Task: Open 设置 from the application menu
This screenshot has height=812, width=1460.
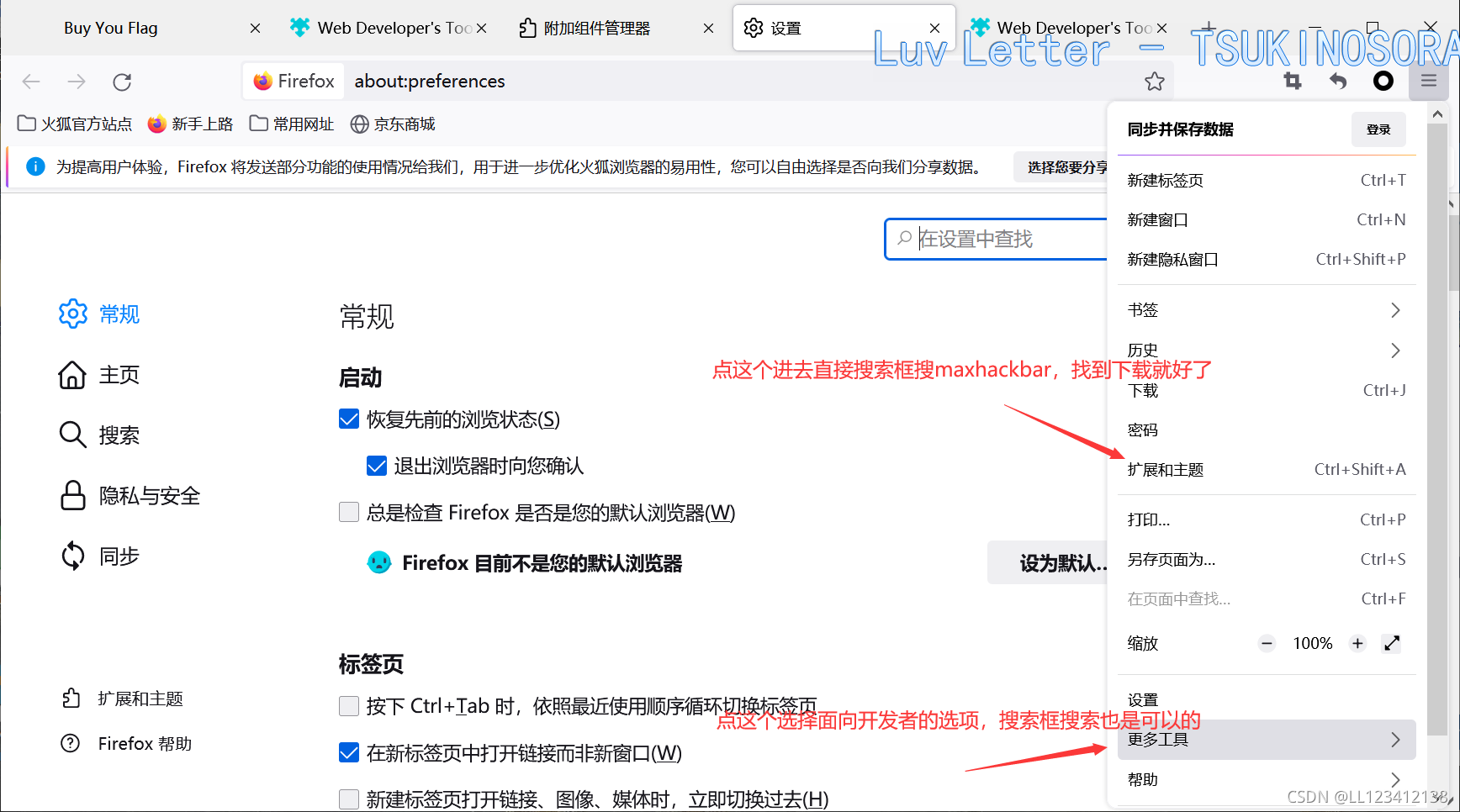Action: coord(1267,700)
